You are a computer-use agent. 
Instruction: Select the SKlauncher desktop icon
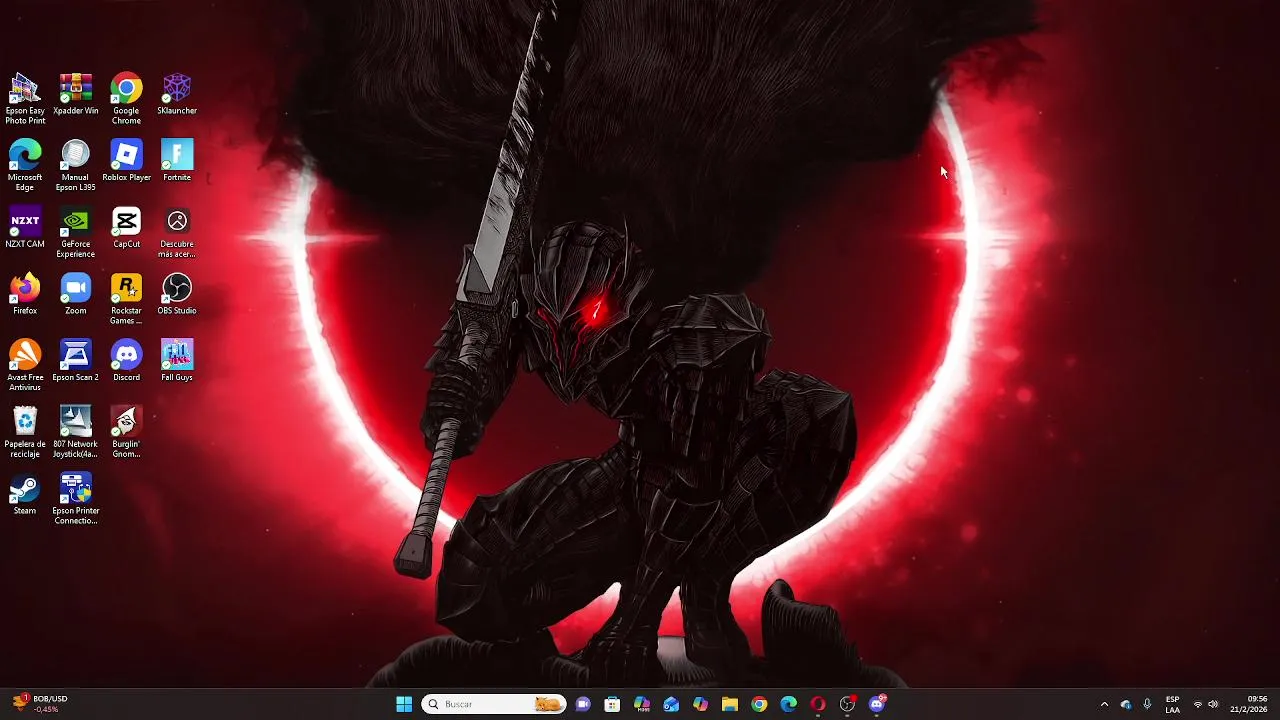(177, 95)
